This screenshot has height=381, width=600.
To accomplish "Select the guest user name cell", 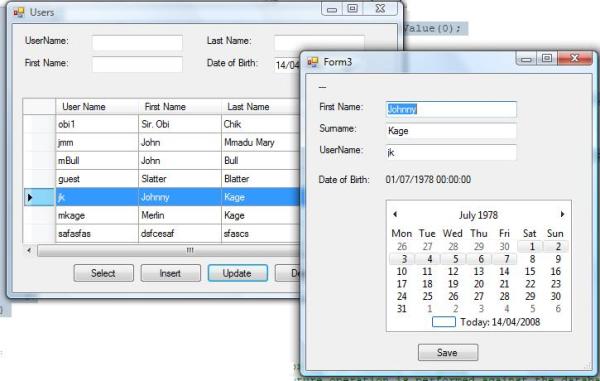I will pyautogui.click(x=97, y=179).
